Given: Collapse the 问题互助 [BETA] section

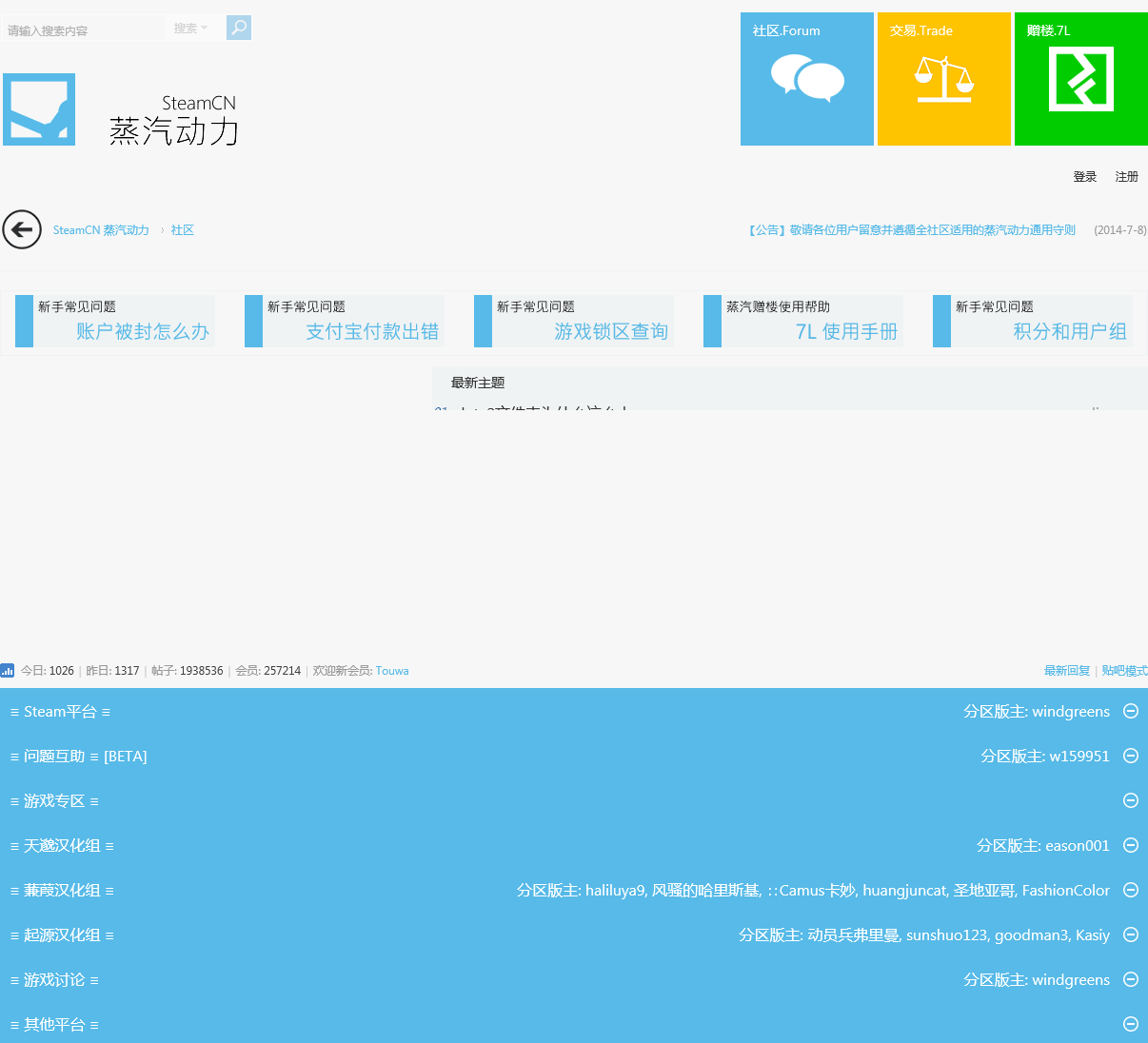Looking at the screenshot, I should point(1131,756).
